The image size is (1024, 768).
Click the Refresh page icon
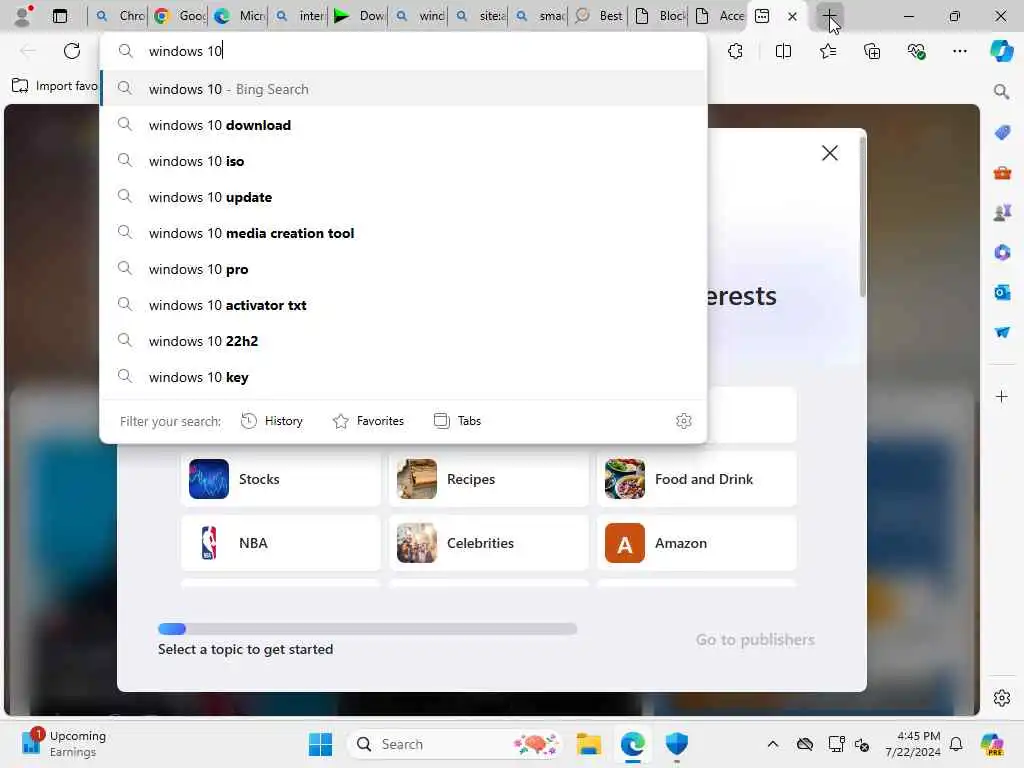coord(72,51)
